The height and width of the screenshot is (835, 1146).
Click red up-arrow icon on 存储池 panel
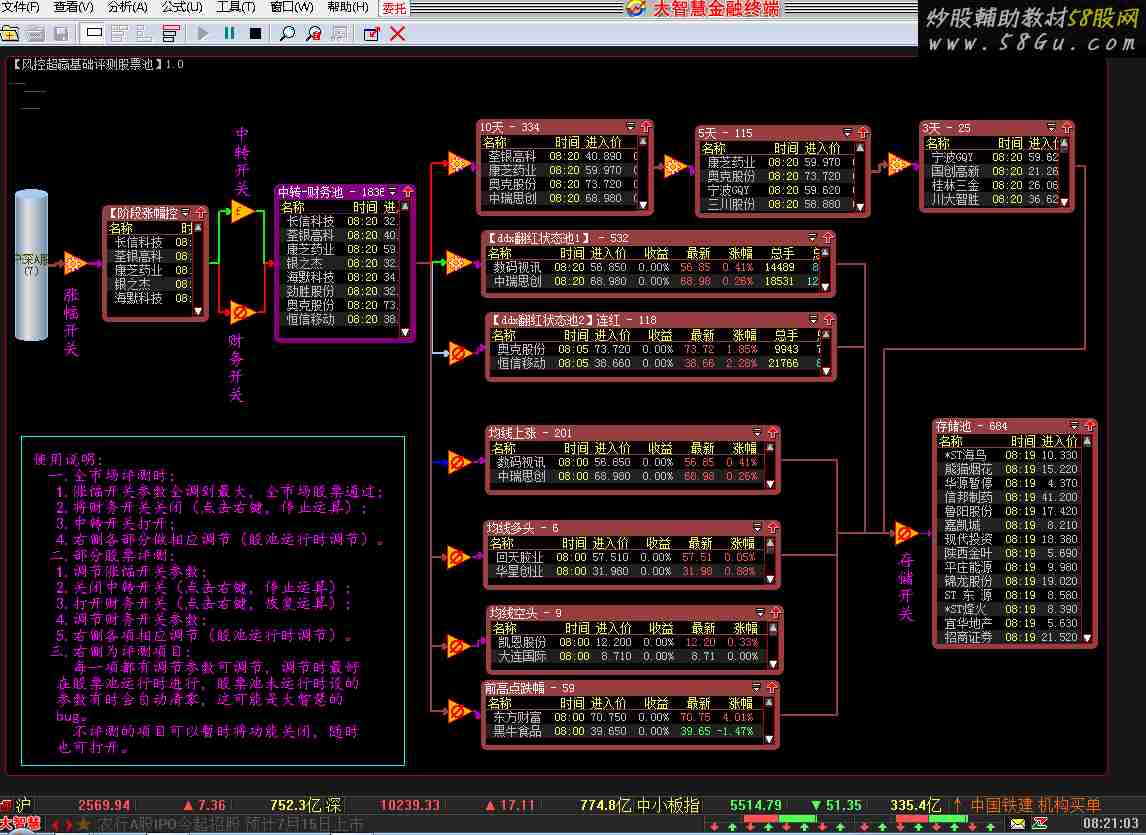pos(1090,426)
